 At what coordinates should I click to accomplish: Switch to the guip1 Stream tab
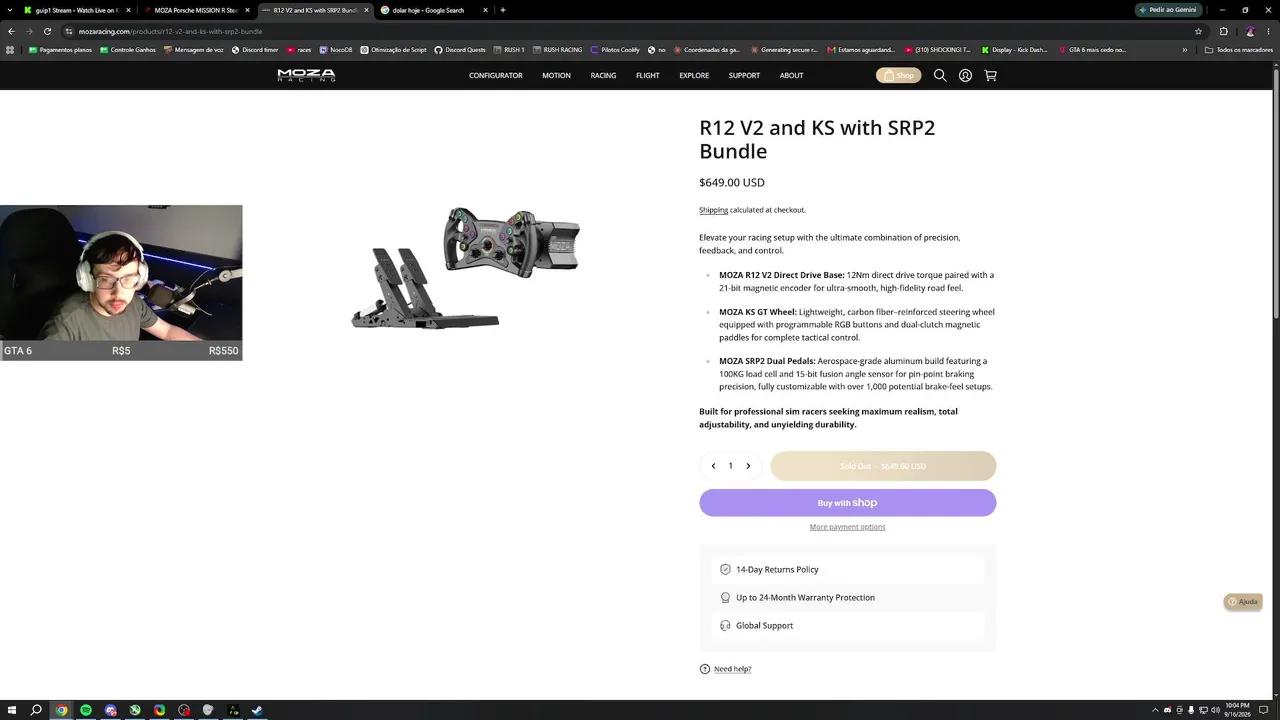pos(76,10)
